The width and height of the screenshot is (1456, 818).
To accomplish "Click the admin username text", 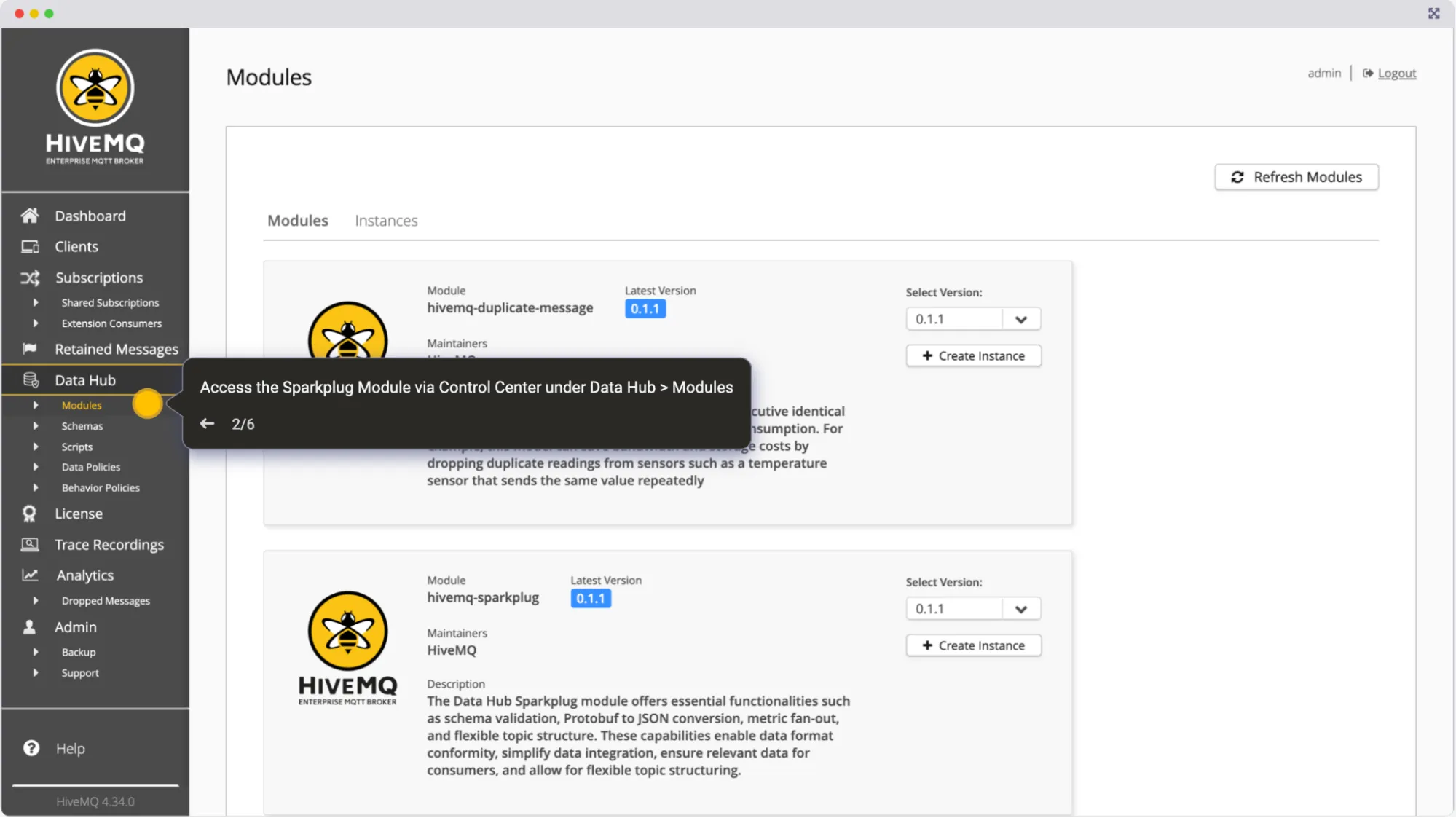I will pos(1324,74).
